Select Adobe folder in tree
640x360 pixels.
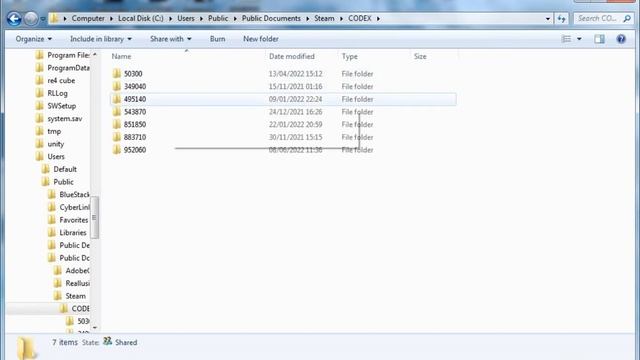(x=71, y=270)
